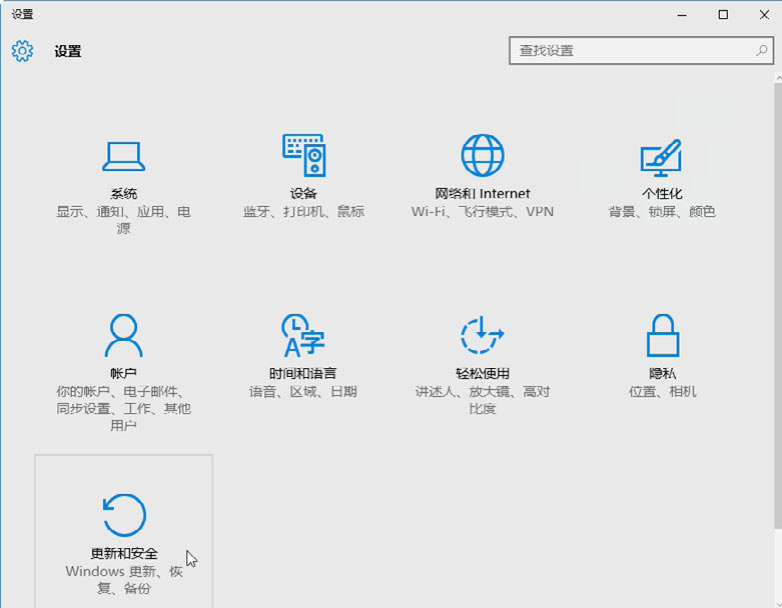The width and height of the screenshot is (782, 608).
Task: Click the vertical scrollbar thumb
Action: click(x=777, y=300)
